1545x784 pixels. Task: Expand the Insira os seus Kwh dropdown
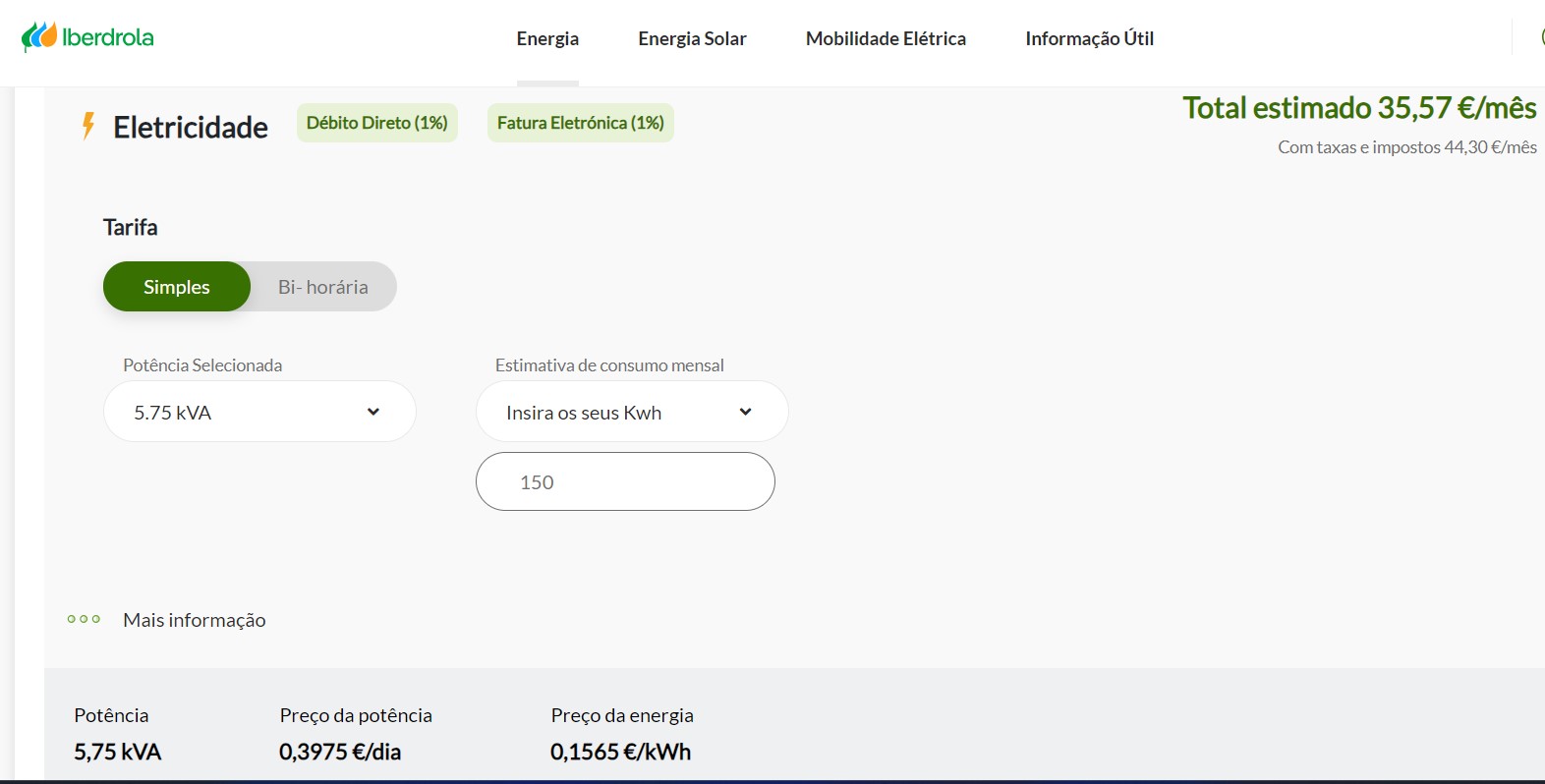pyautogui.click(x=631, y=412)
